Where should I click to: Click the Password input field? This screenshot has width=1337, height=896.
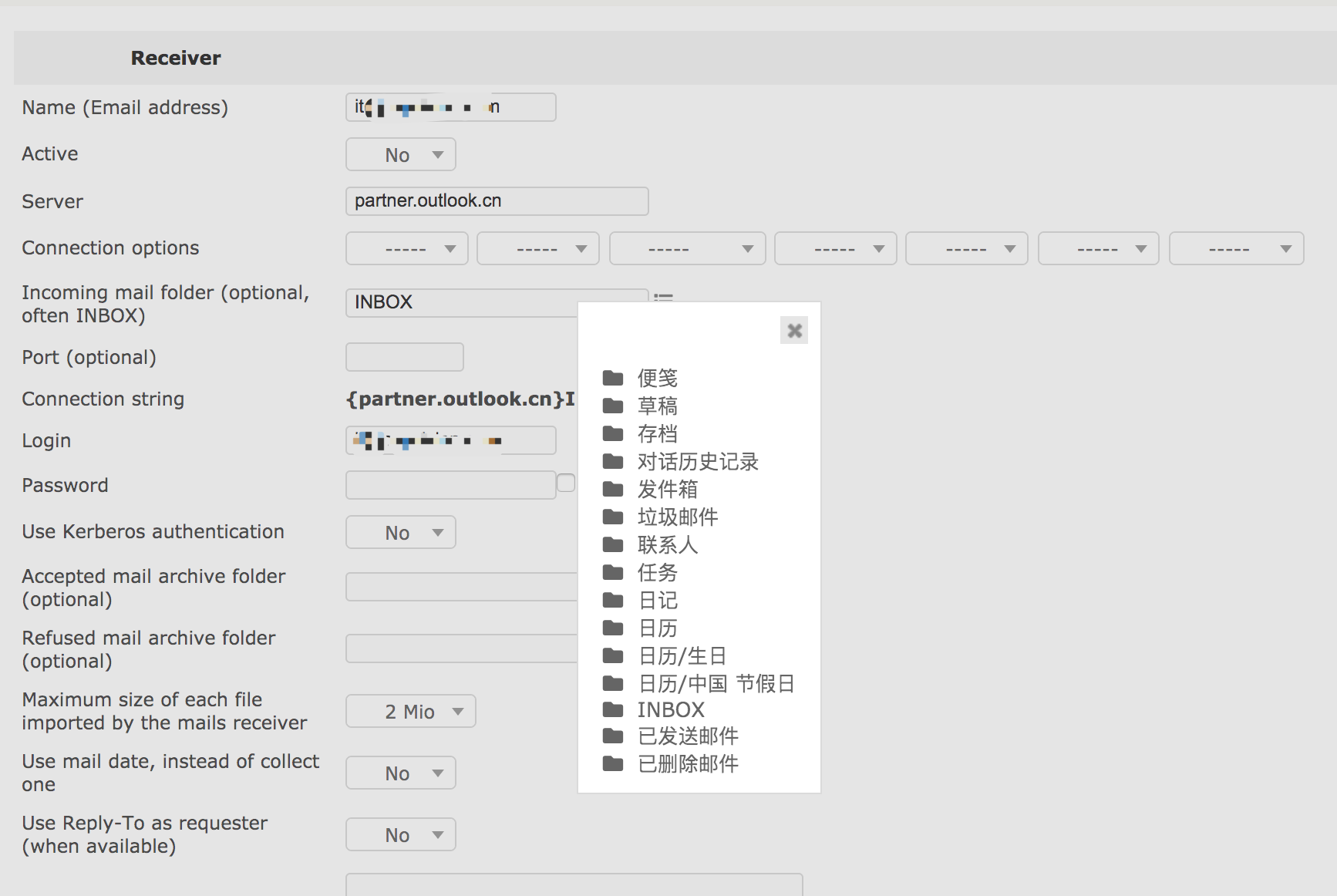[x=450, y=484]
